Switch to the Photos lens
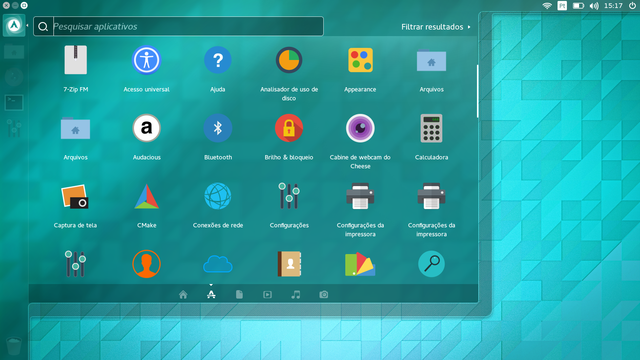The height and width of the screenshot is (360, 640). (x=324, y=294)
